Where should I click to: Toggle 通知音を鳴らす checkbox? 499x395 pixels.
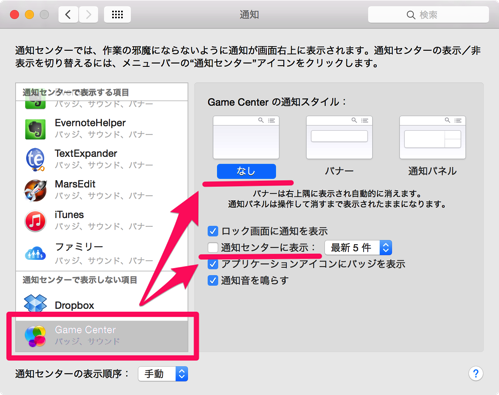coord(213,281)
